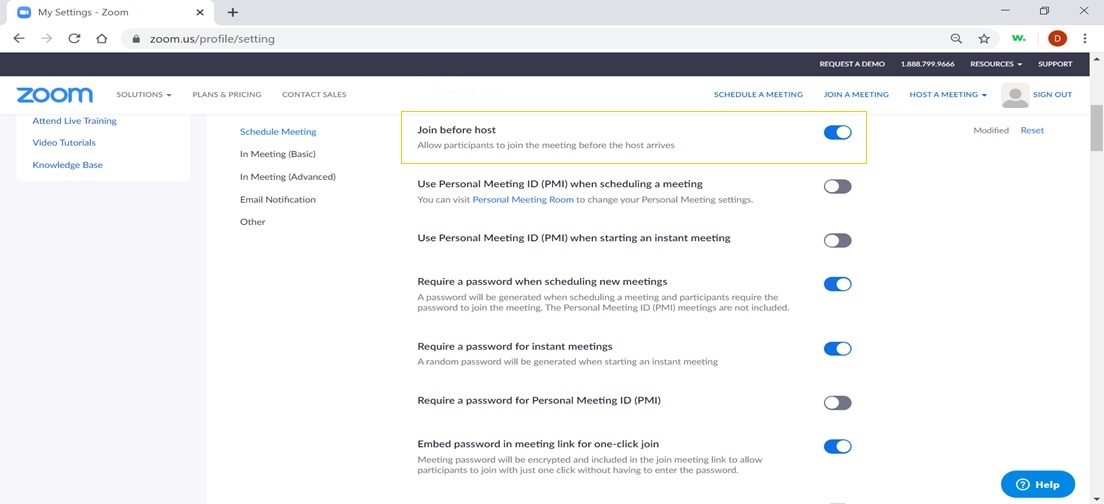Open the Host a Meeting dropdown
This screenshot has height=504, width=1104.
[x=947, y=95]
